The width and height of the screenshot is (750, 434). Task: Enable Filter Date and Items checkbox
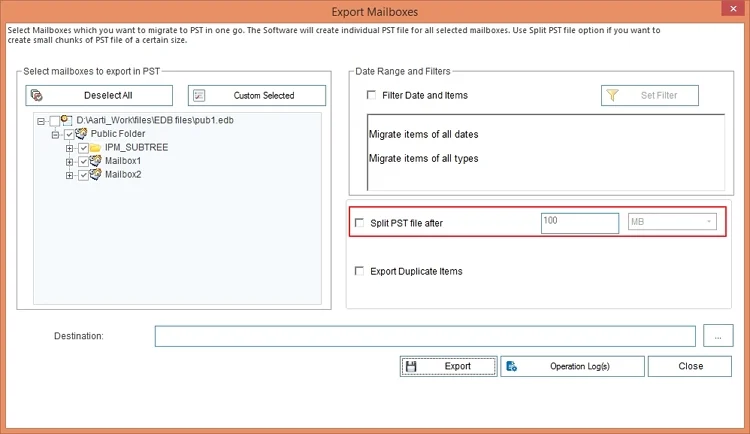[371, 95]
